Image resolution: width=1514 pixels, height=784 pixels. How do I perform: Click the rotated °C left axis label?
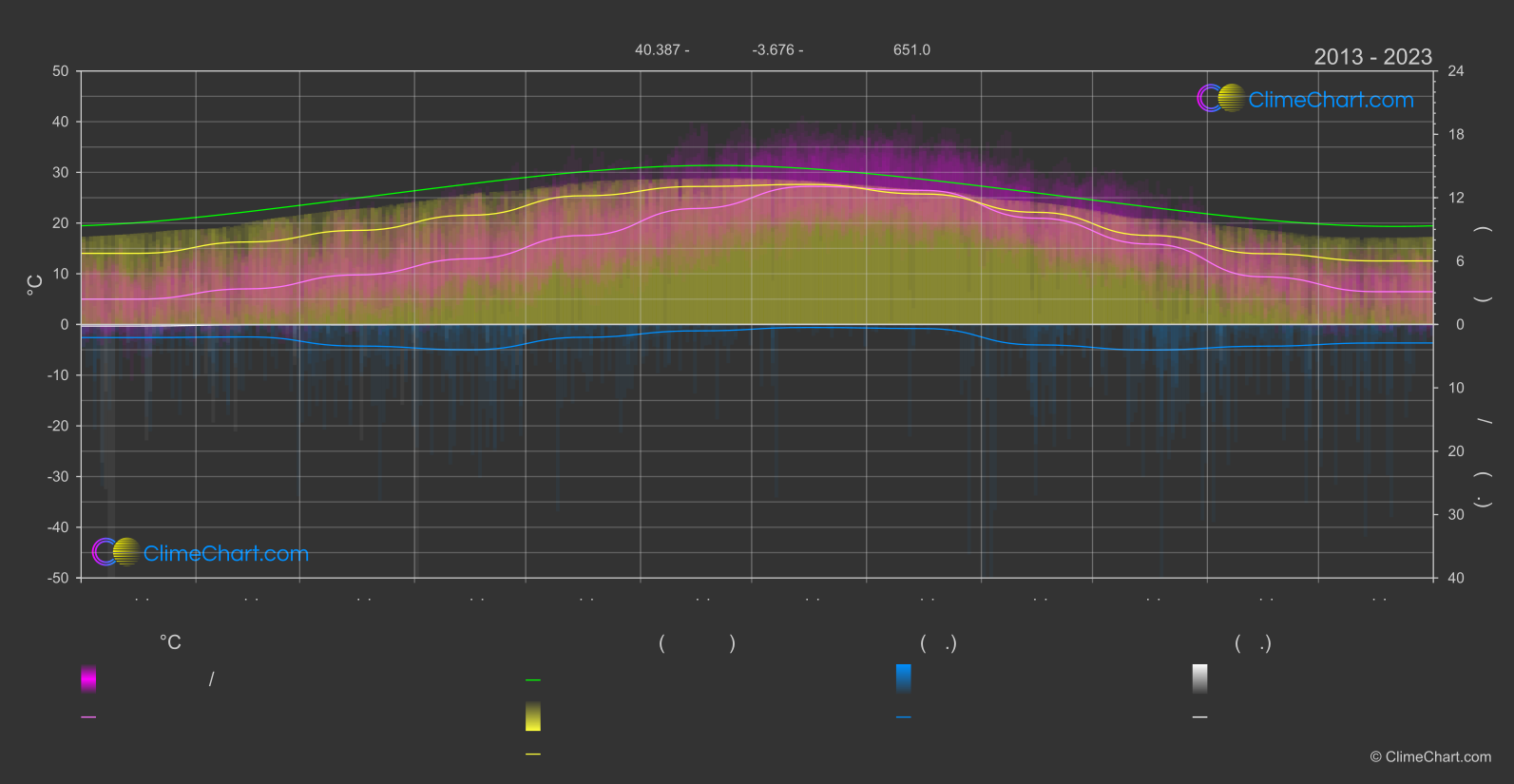tap(35, 285)
